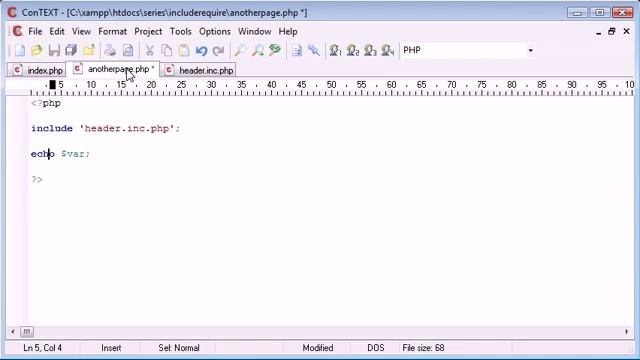Open the Help menu
Screen dimensions: 640x360
[x=288, y=31]
